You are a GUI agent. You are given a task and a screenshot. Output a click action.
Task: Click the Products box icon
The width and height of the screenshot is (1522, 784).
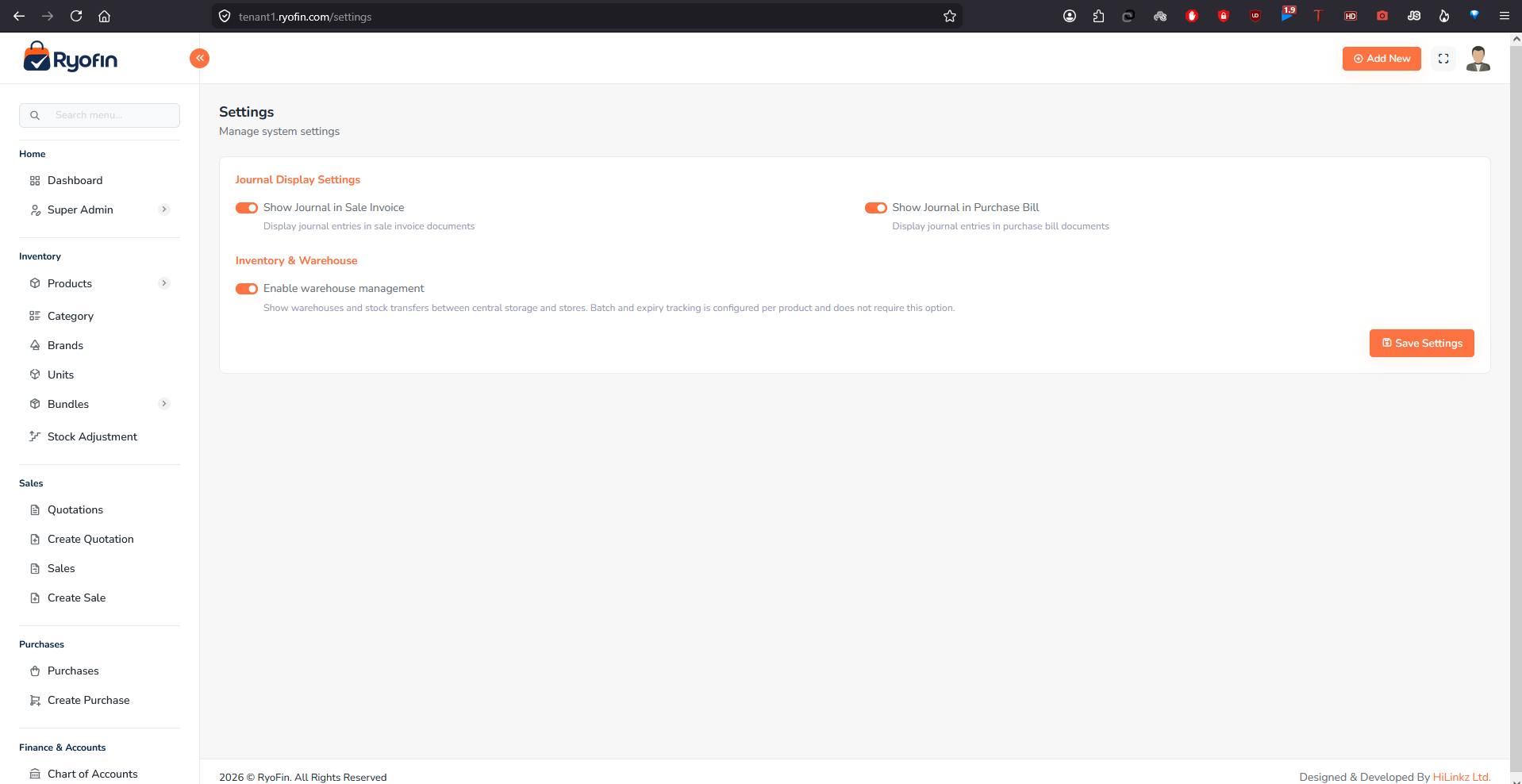click(x=35, y=283)
